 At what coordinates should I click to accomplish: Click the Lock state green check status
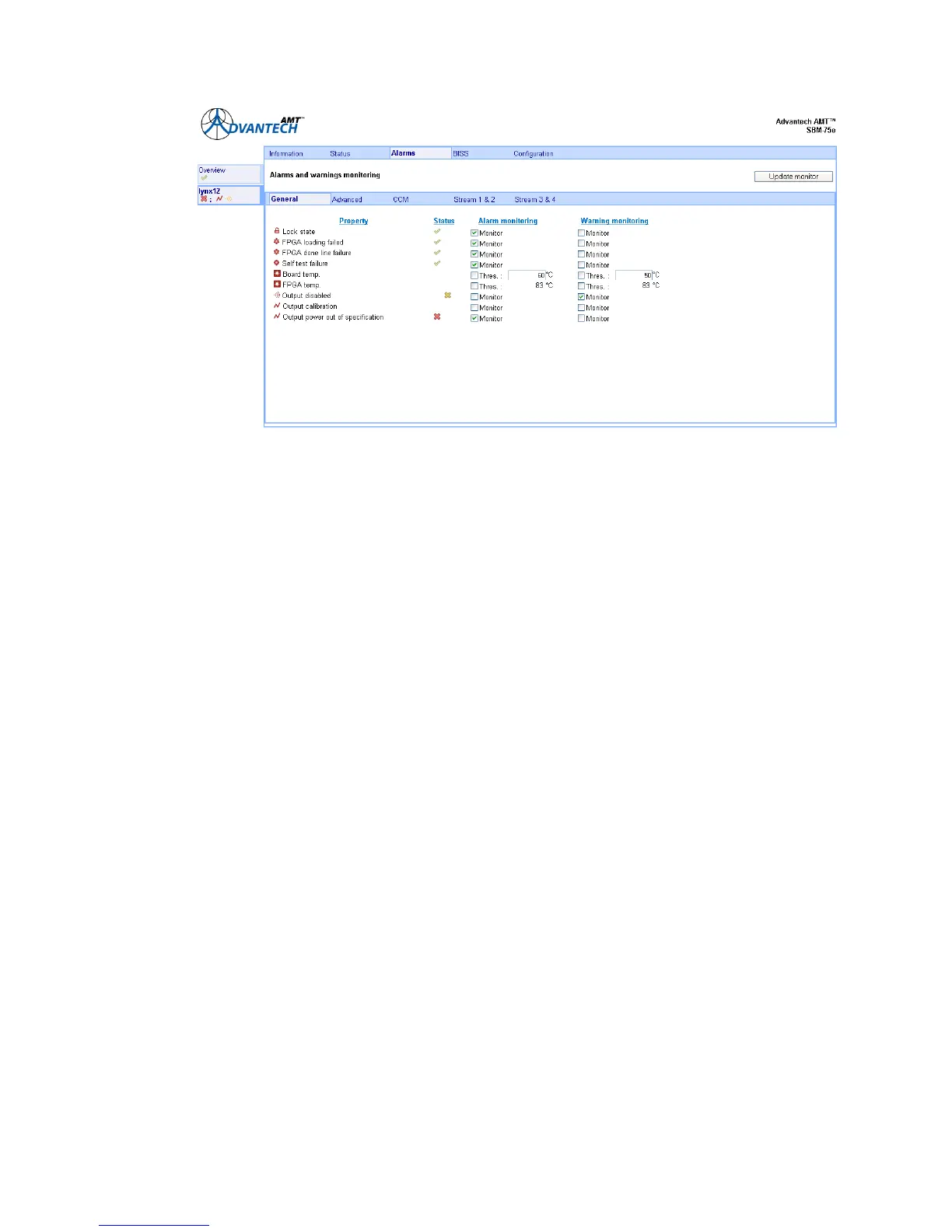(x=437, y=231)
